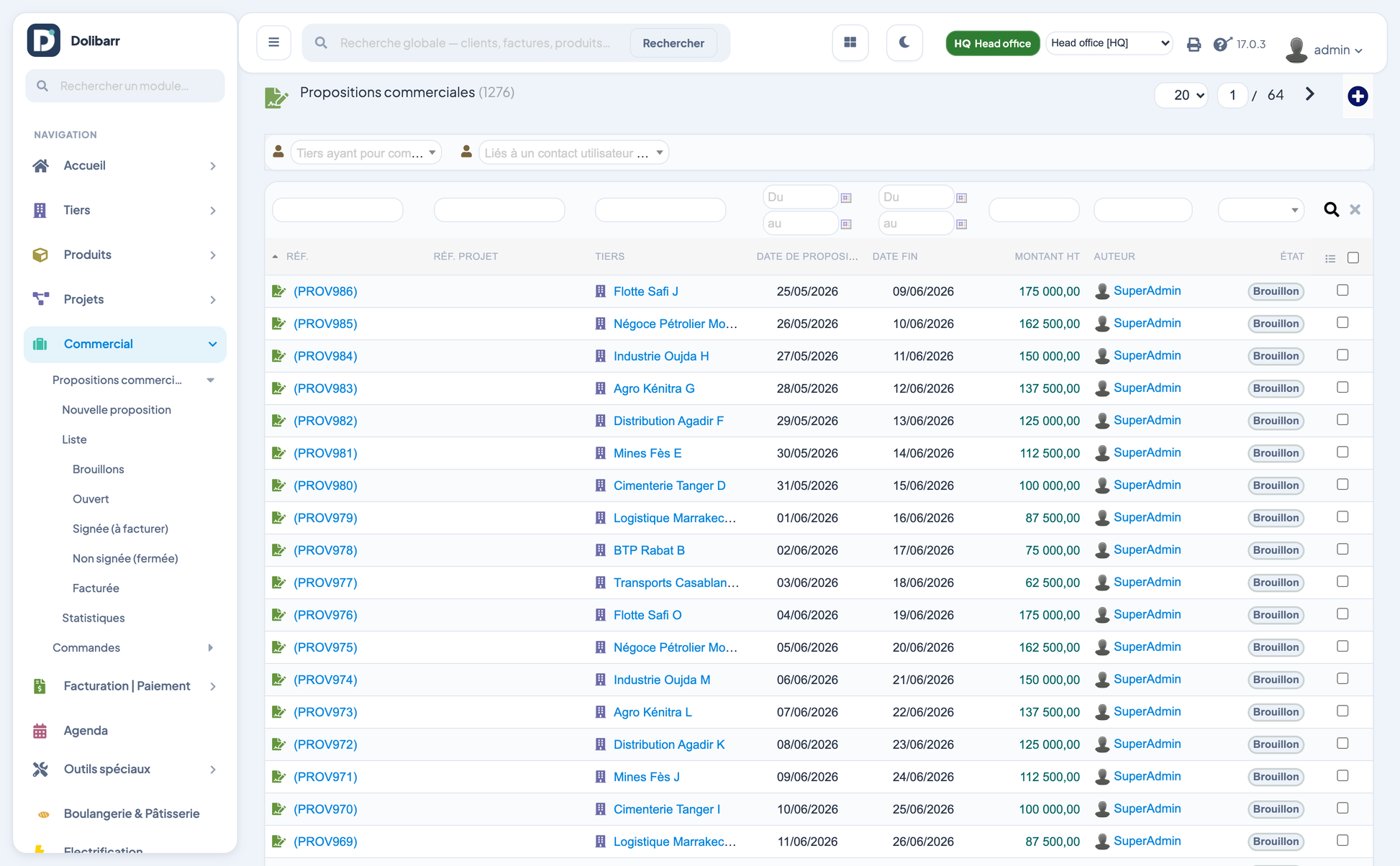Check the box for row (PROV984)
The image size is (1400, 866).
click(1342, 355)
